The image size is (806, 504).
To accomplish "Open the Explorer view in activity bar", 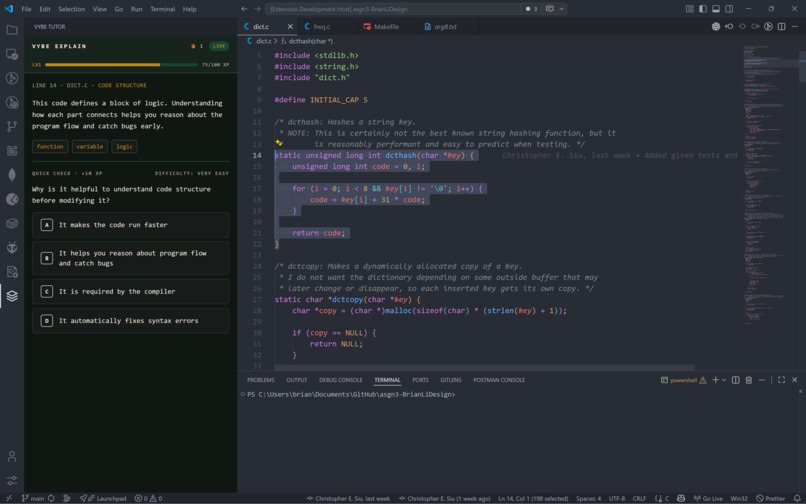I will pos(12,30).
